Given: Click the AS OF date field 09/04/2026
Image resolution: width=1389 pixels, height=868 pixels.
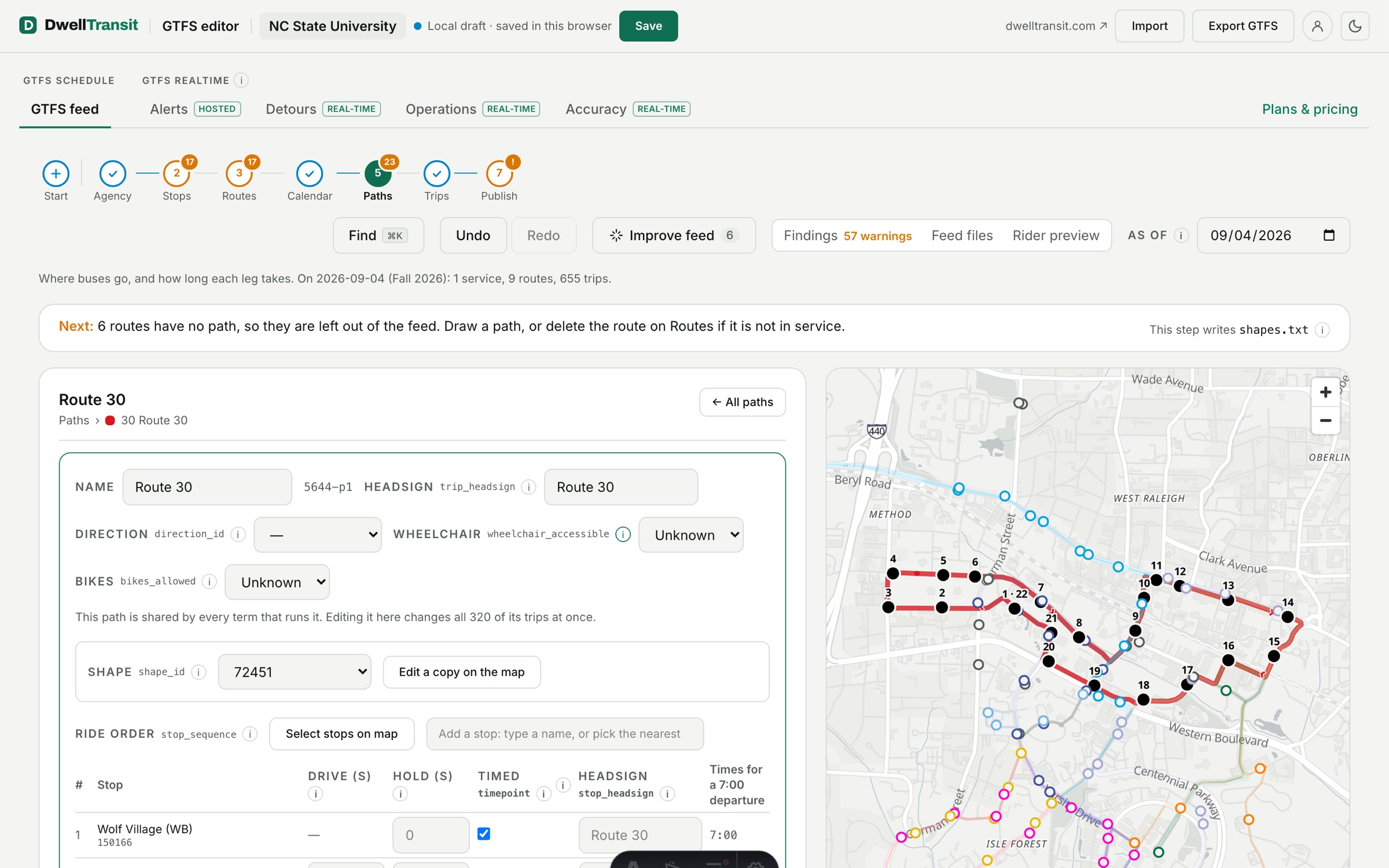Looking at the screenshot, I should tap(1273, 236).
